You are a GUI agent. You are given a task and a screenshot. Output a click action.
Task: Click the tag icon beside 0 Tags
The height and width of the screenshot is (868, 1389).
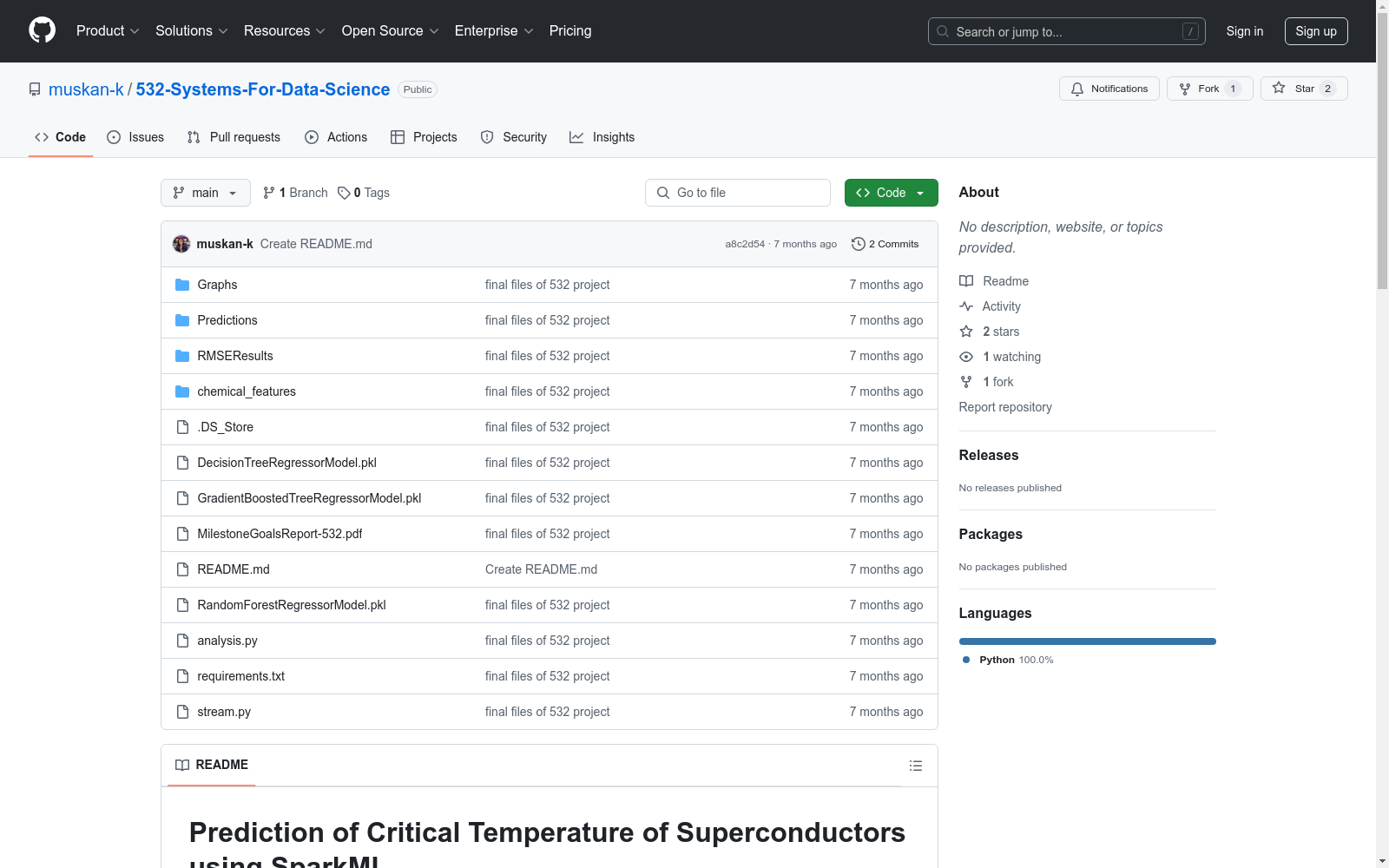point(344,193)
